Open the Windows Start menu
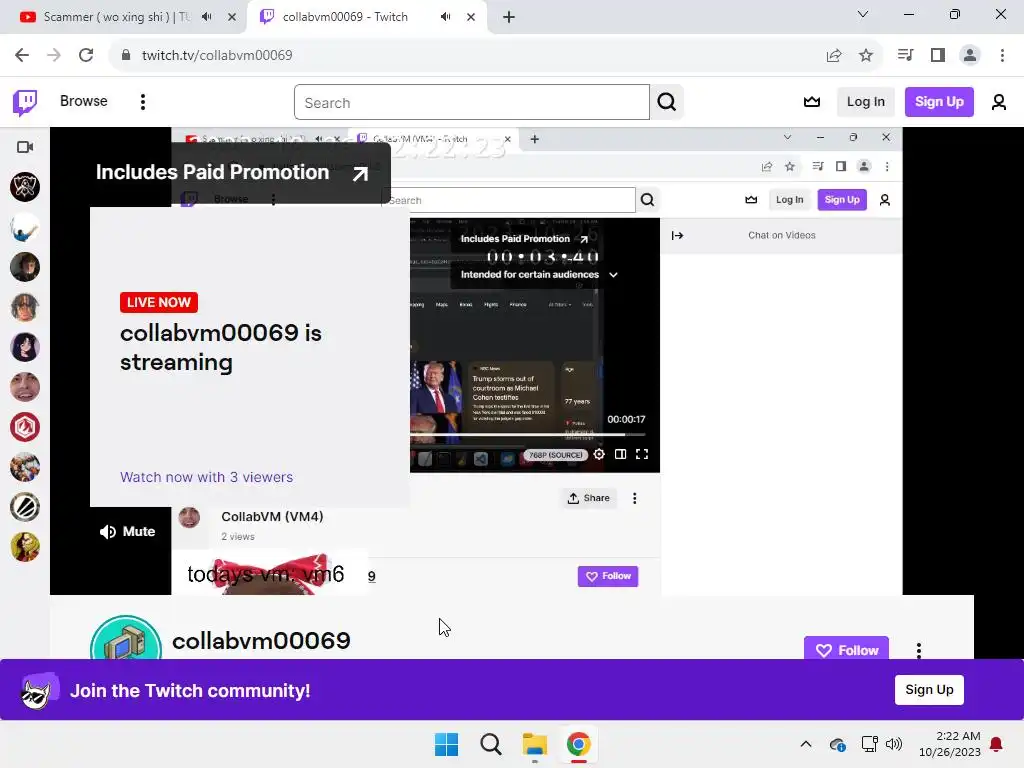Image resolution: width=1024 pixels, height=768 pixels. tap(447, 744)
